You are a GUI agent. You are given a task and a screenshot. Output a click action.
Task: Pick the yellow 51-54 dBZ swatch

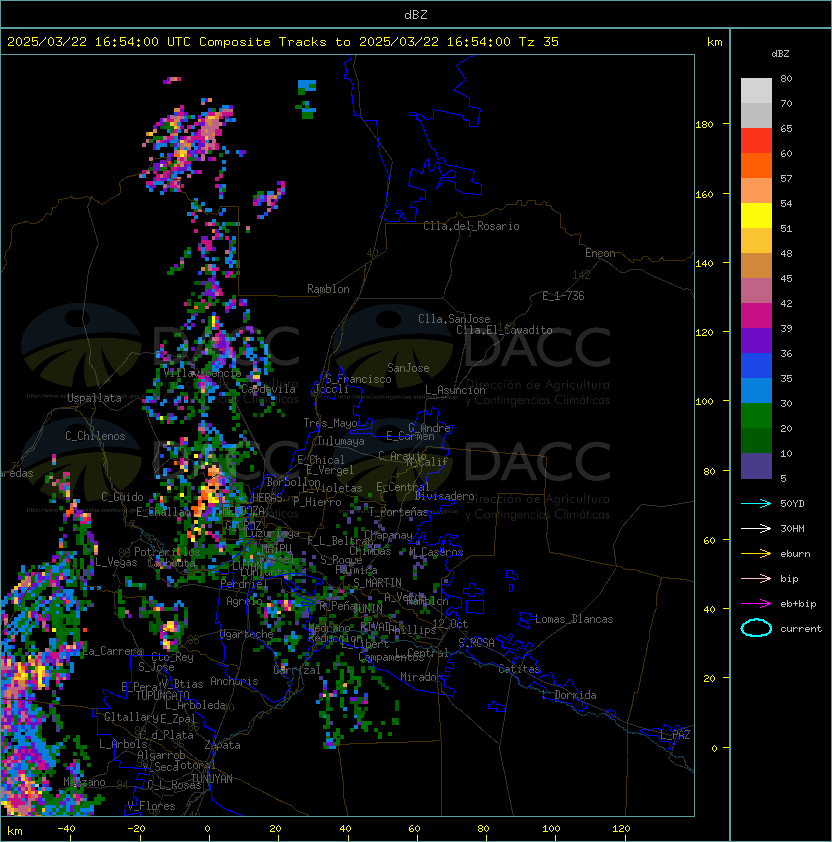[756, 216]
